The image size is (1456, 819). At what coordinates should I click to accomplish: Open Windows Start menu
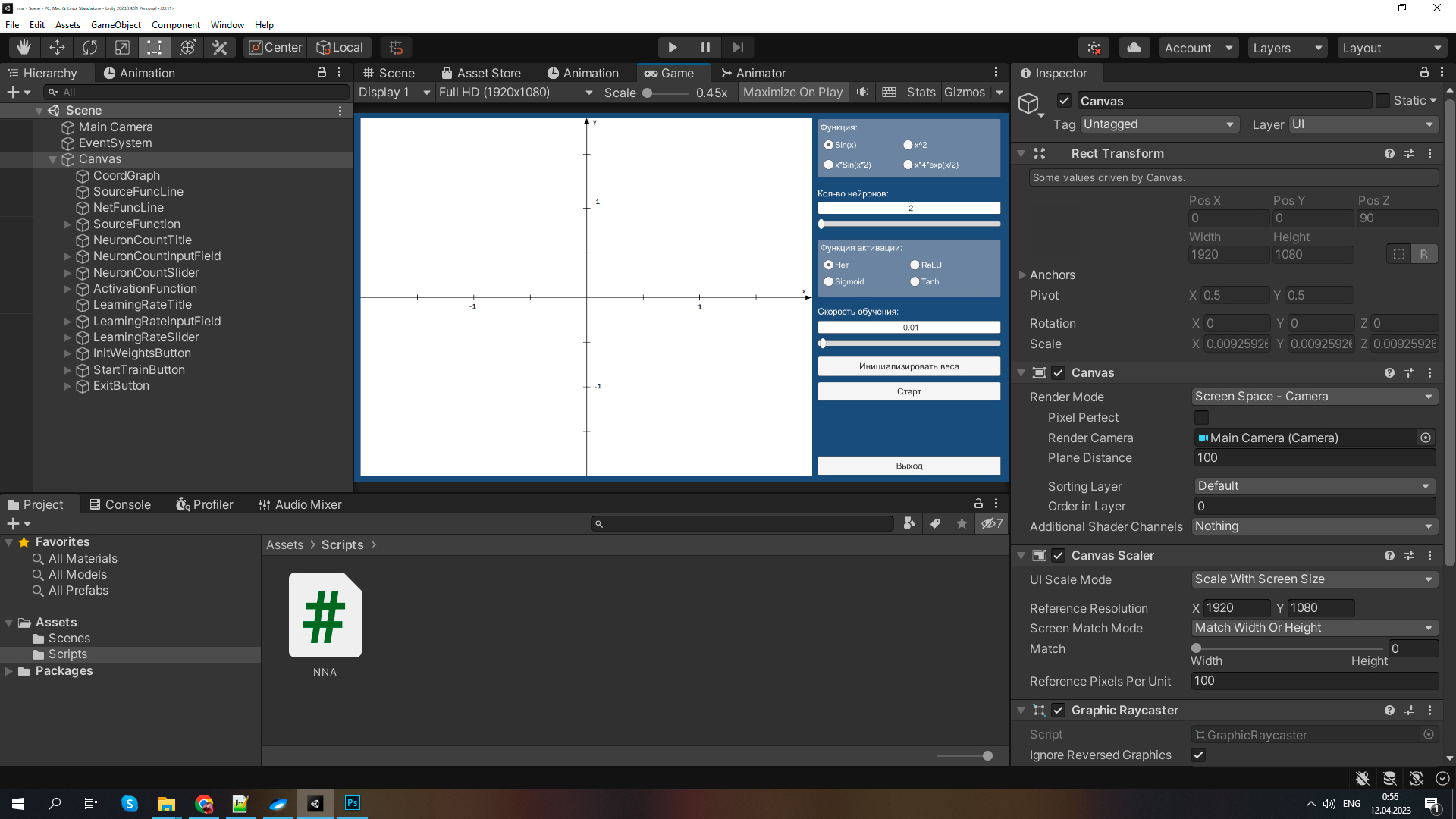[18, 803]
